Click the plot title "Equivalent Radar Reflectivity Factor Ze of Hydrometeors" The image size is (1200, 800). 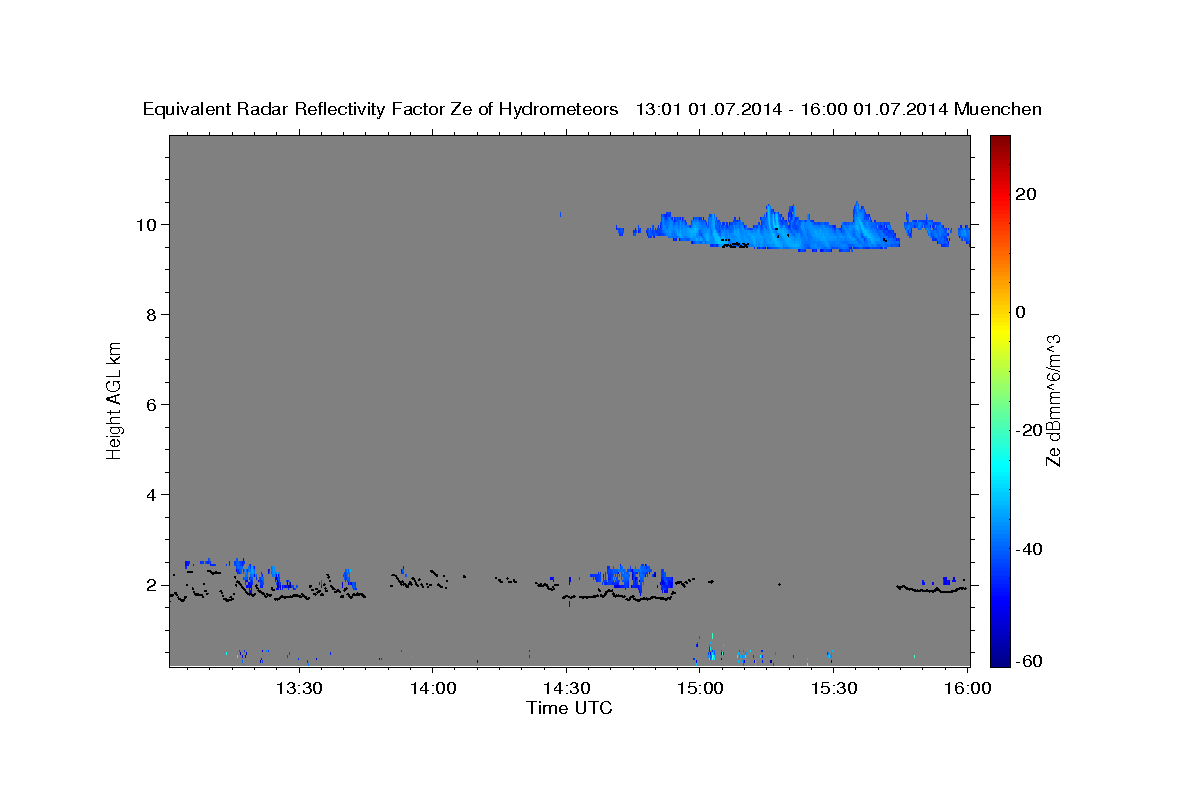point(381,109)
